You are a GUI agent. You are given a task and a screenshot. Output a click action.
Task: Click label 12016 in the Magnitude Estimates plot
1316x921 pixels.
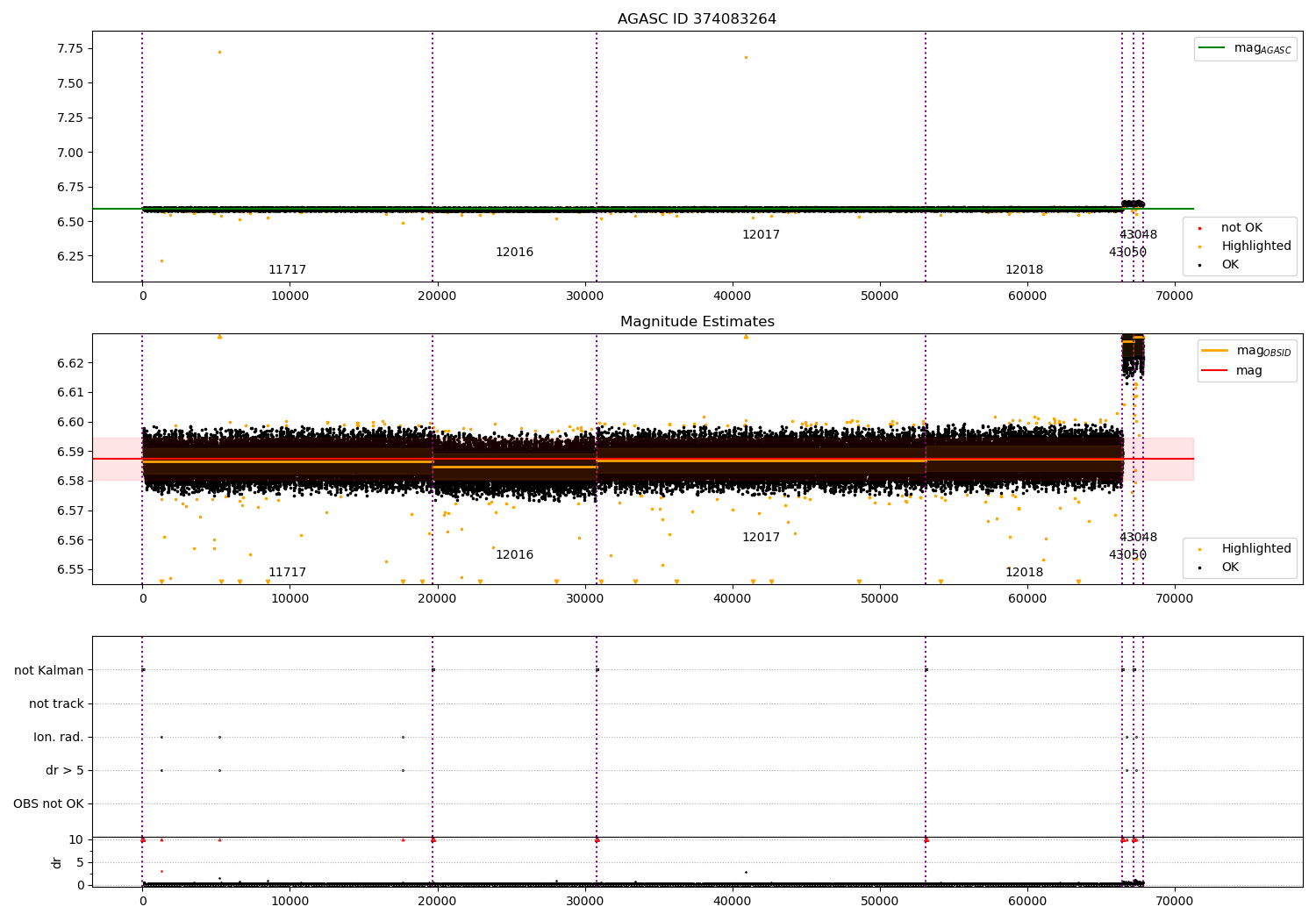click(514, 555)
